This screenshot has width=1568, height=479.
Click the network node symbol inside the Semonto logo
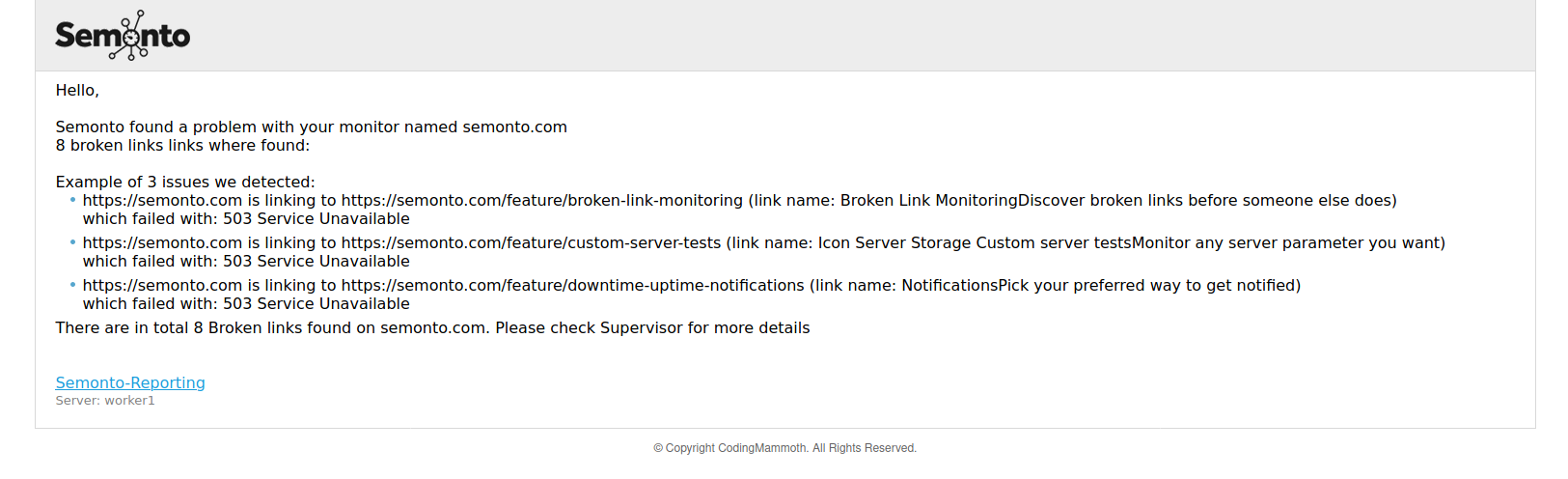point(131,37)
